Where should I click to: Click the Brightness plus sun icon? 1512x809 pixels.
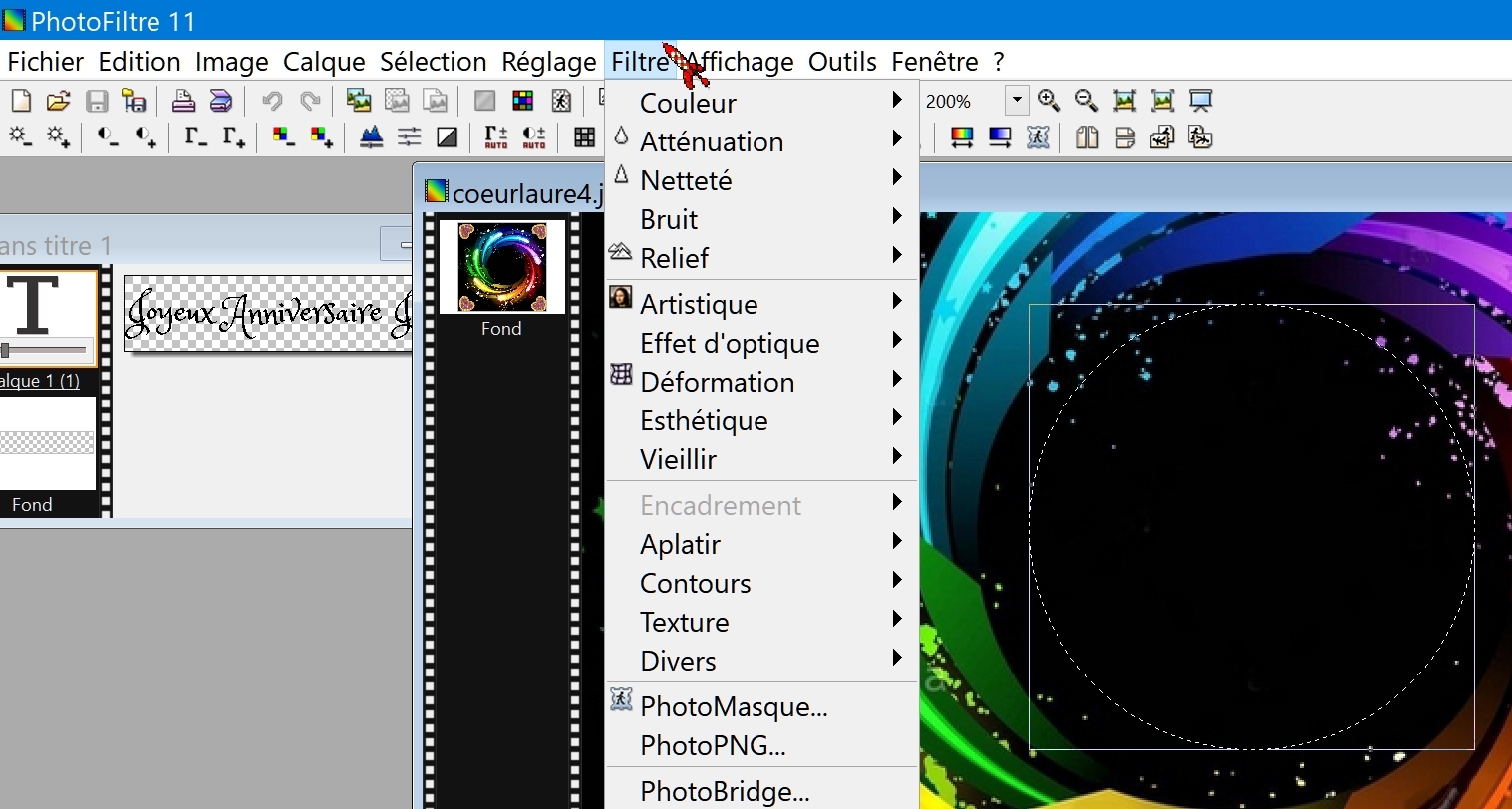[59, 137]
